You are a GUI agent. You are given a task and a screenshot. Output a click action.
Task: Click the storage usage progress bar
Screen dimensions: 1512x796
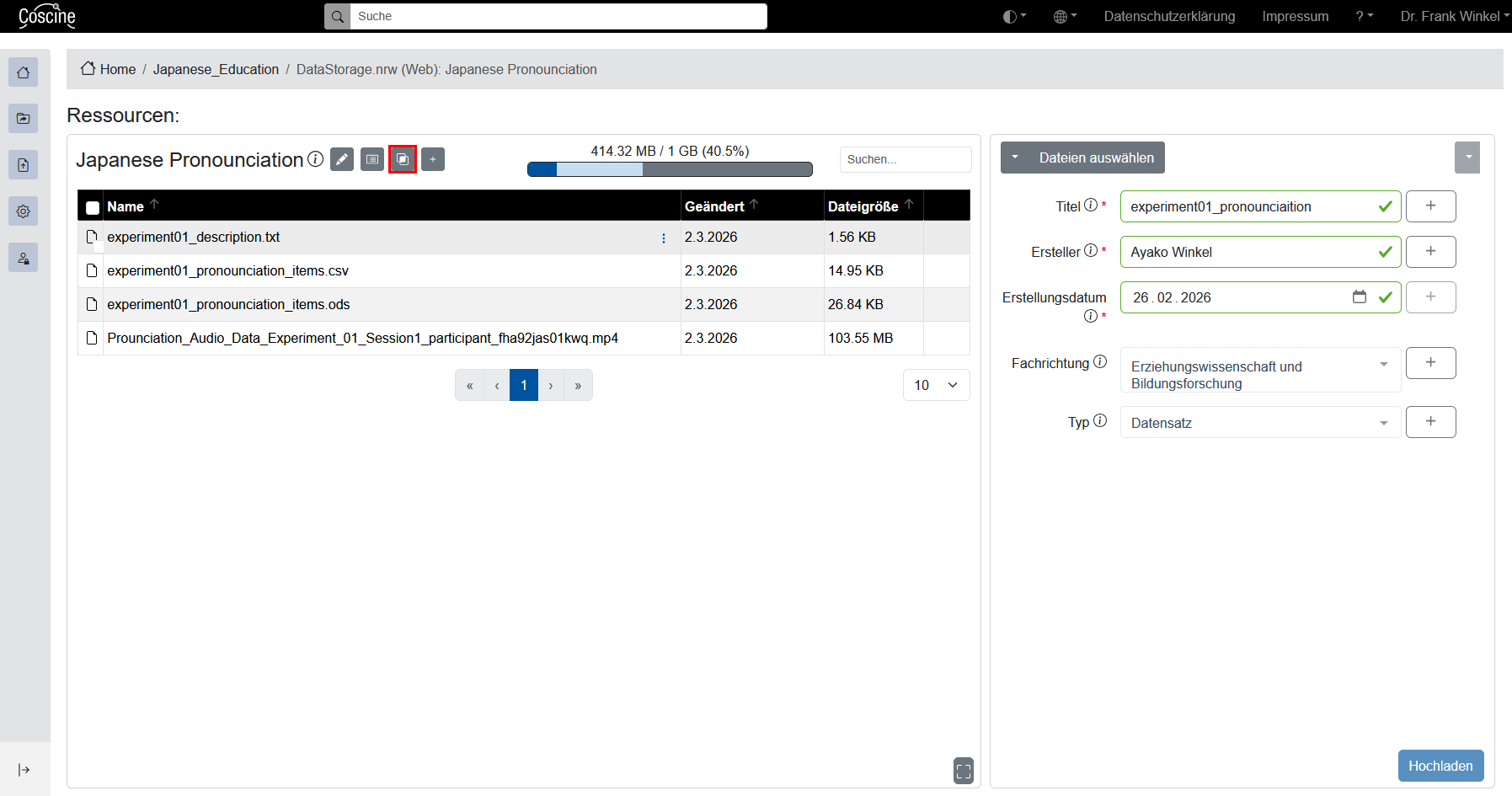pos(670,169)
